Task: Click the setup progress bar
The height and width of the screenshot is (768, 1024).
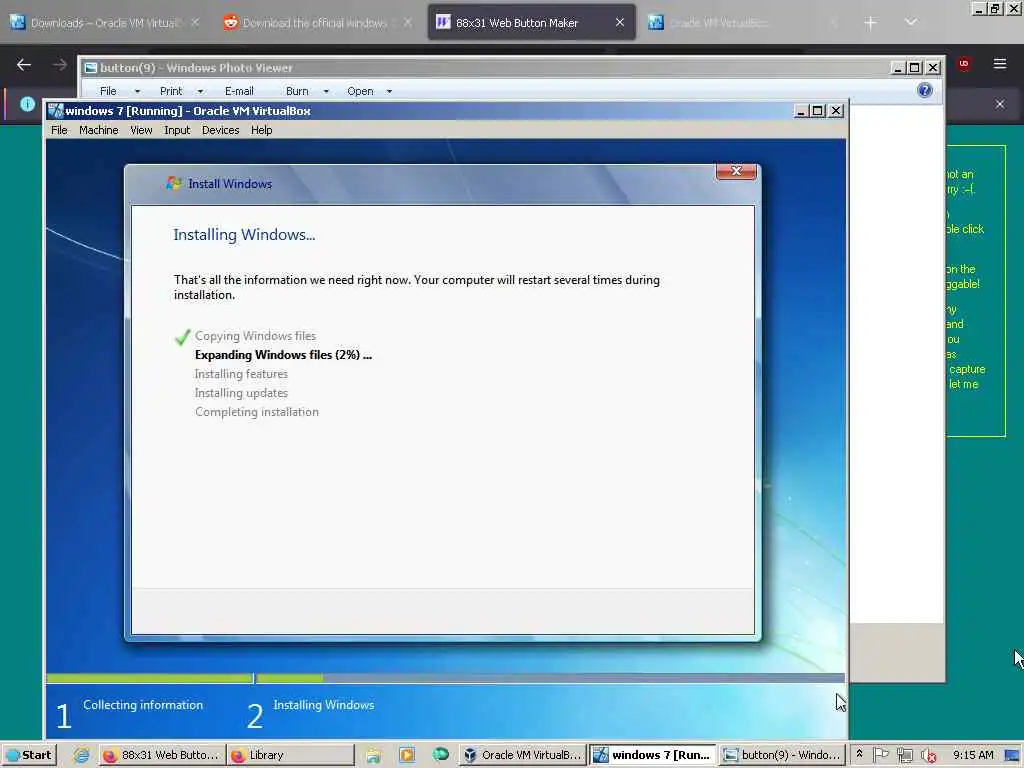Action: [445, 679]
